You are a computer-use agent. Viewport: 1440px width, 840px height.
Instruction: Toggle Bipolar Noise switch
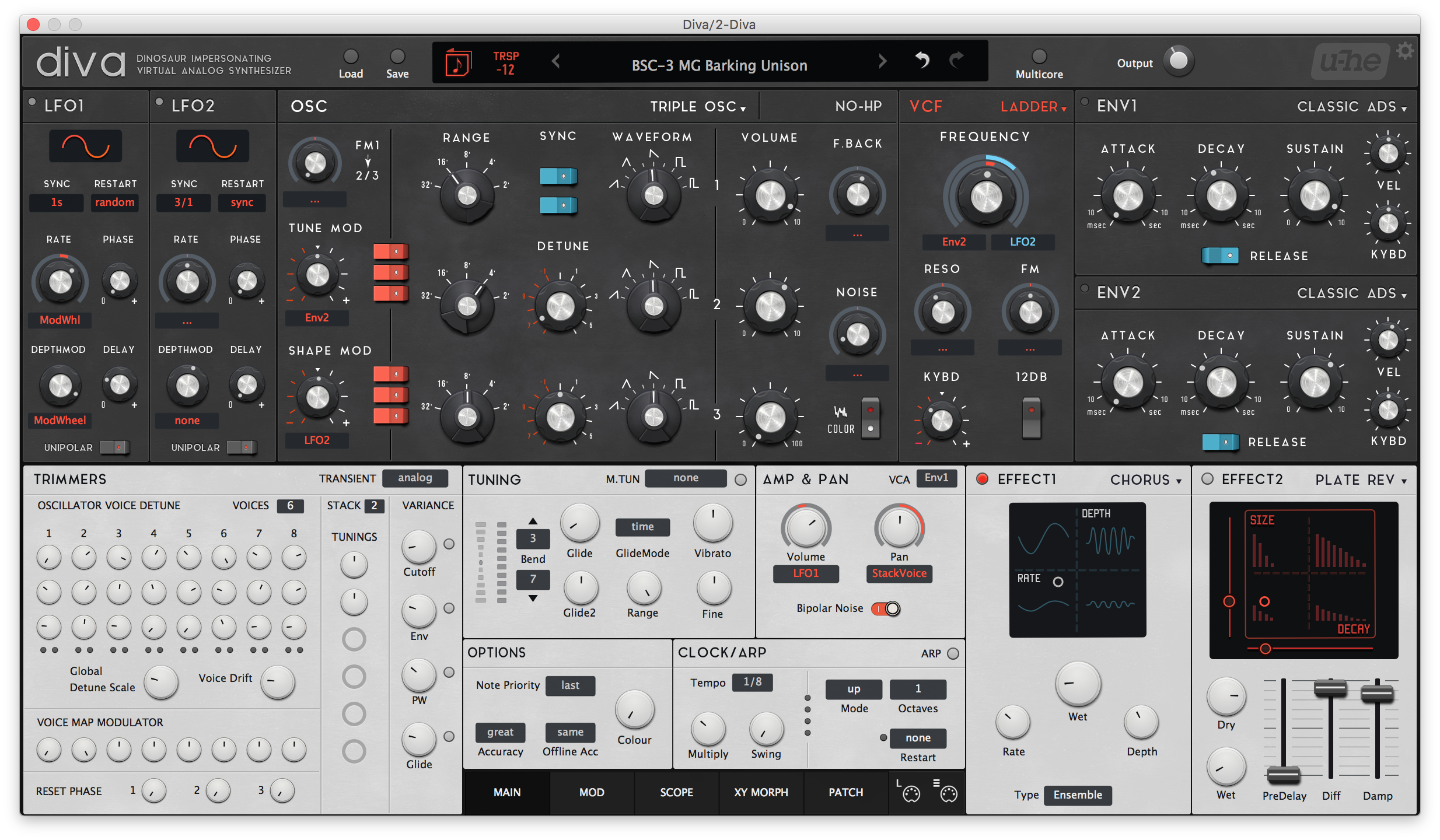pyautogui.click(x=886, y=608)
